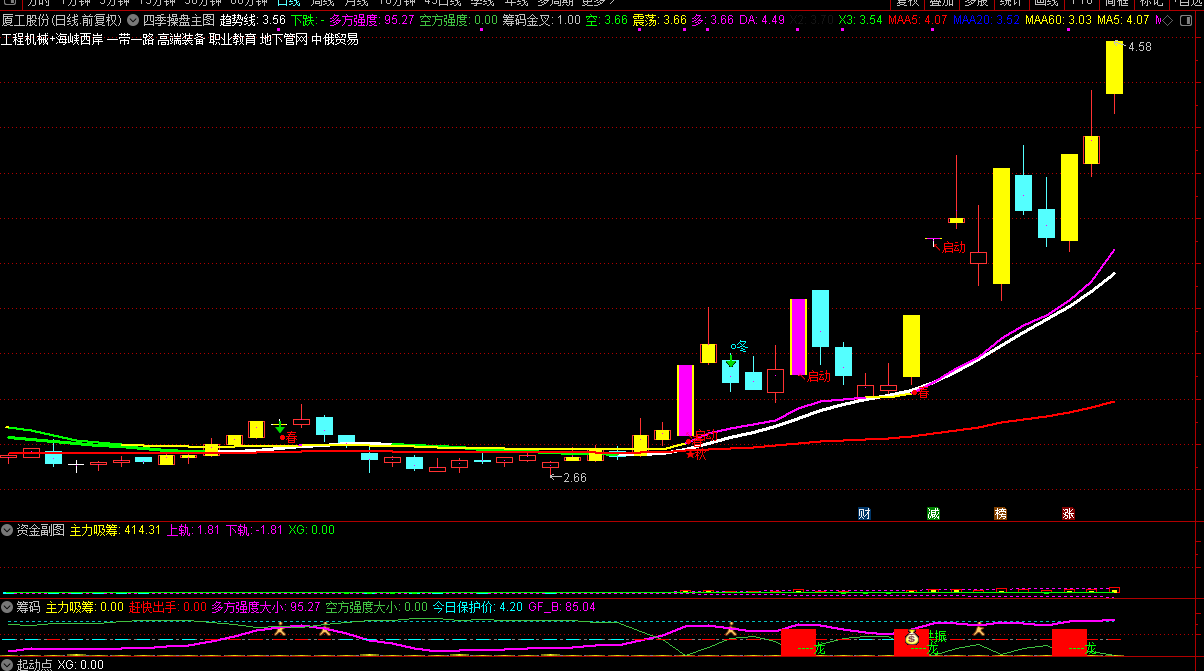1204x671 pixels.
Task: Click the GF_B: 85.04 value
Action: (x=561, y=606)
